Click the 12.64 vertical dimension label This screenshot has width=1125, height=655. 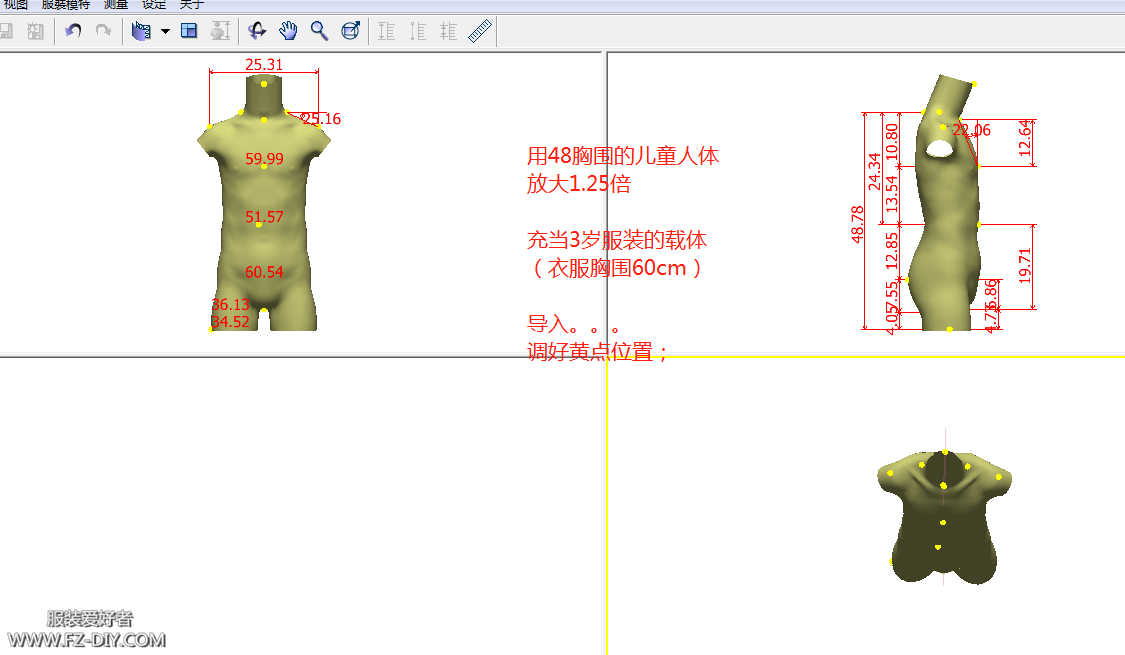coord(1025,138)
